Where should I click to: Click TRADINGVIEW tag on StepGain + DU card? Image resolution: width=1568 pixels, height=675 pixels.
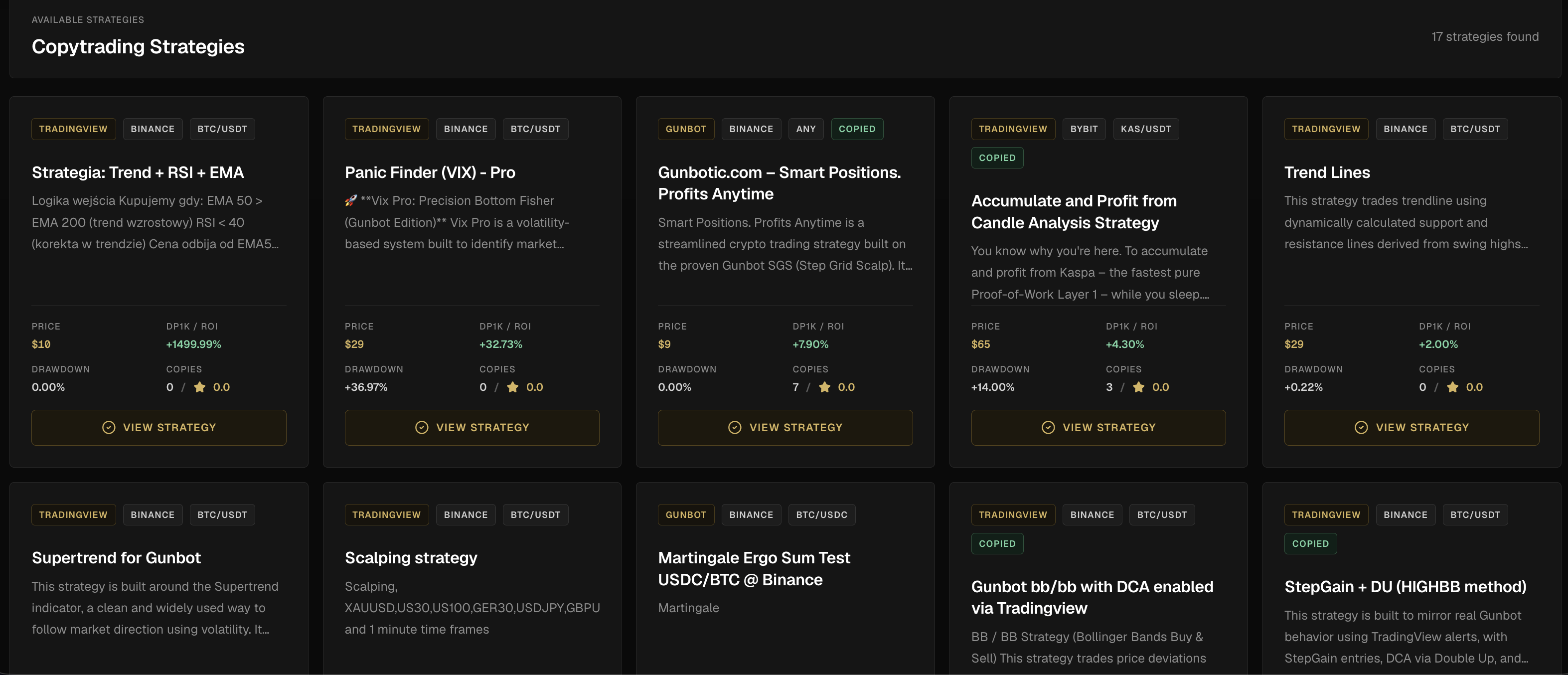pyautogui.click(x=1326, y=515)
